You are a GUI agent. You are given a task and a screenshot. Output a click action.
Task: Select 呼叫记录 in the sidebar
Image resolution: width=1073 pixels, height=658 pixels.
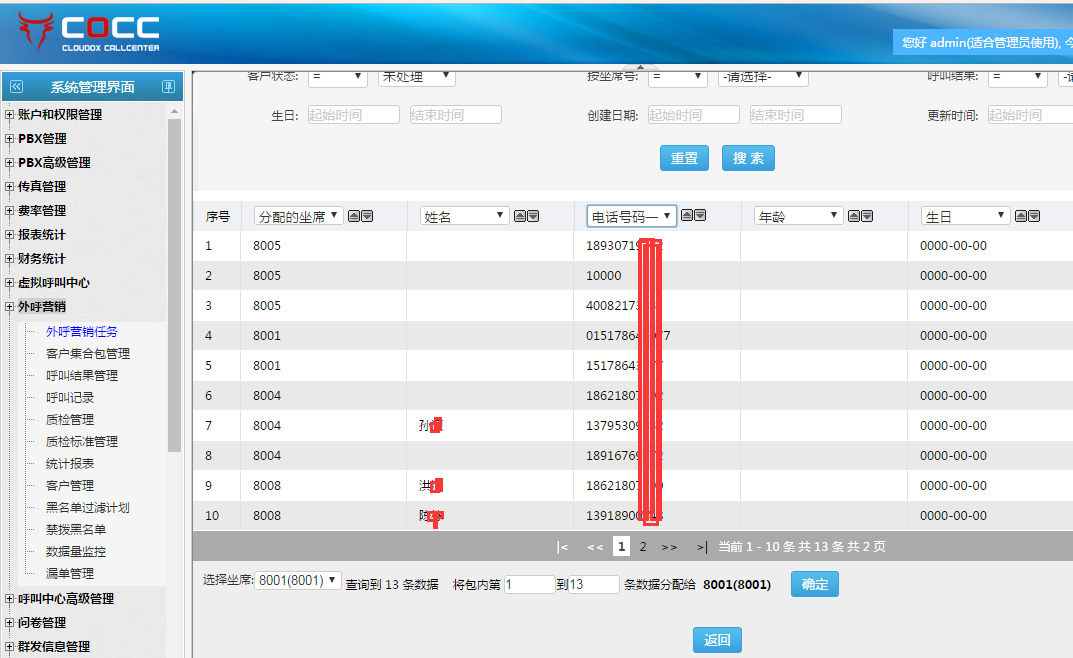(70, 398)
